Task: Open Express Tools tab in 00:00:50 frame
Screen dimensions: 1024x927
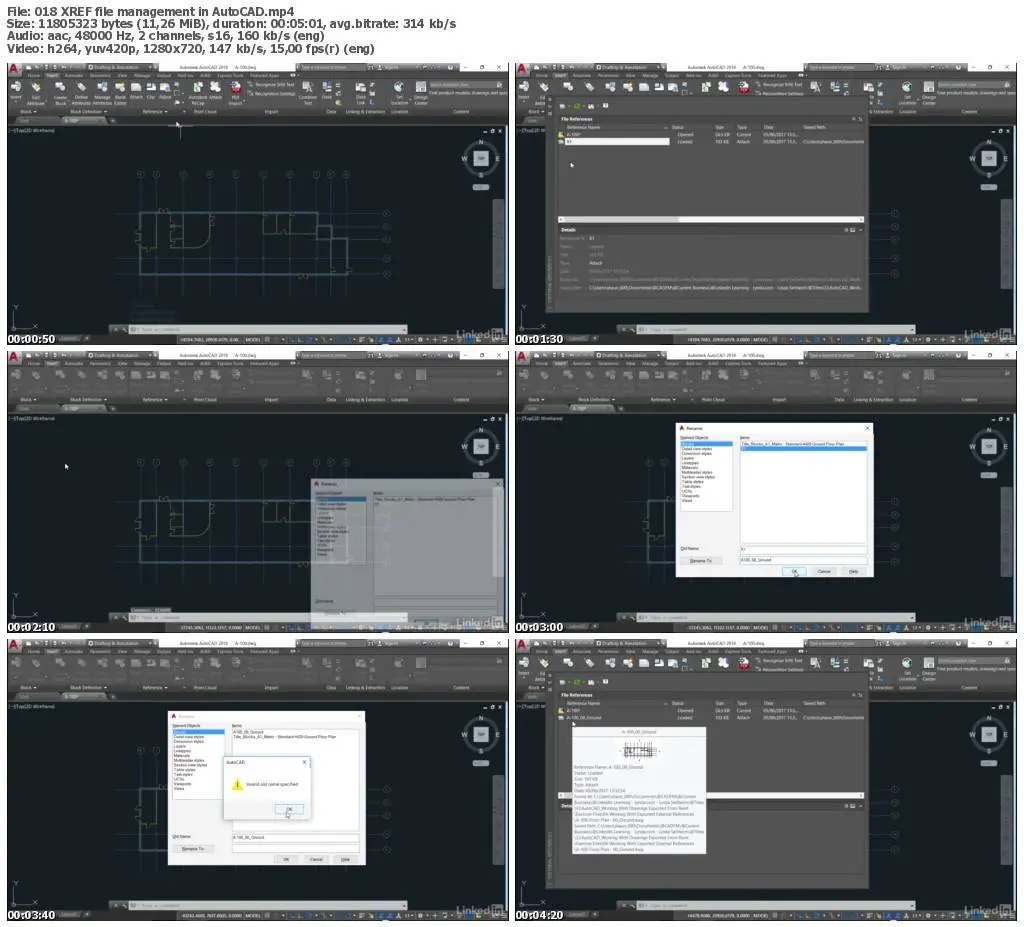Action: point(230,76)
